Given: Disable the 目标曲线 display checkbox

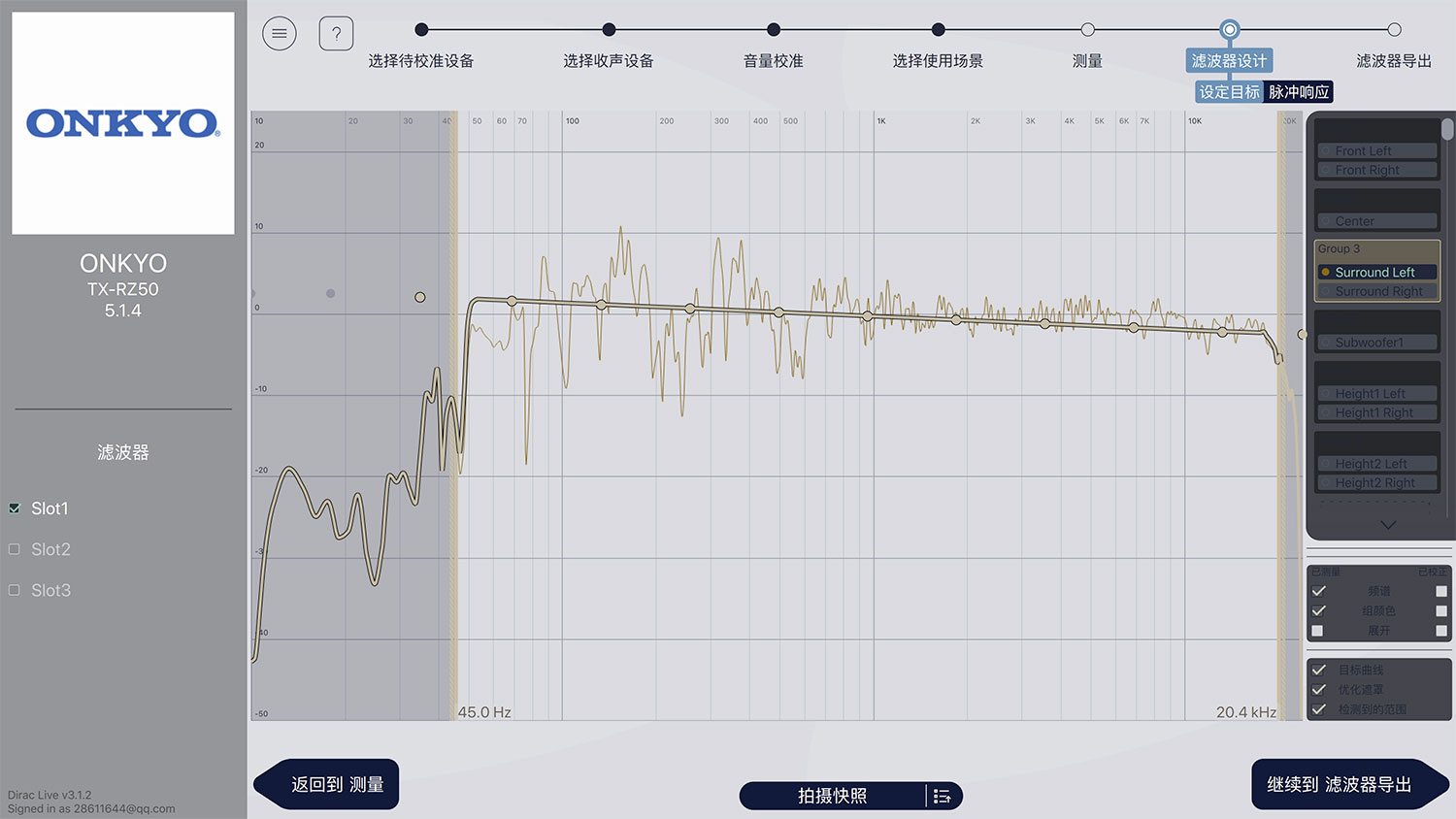Looking at the screenshot, I should 1318,670.
